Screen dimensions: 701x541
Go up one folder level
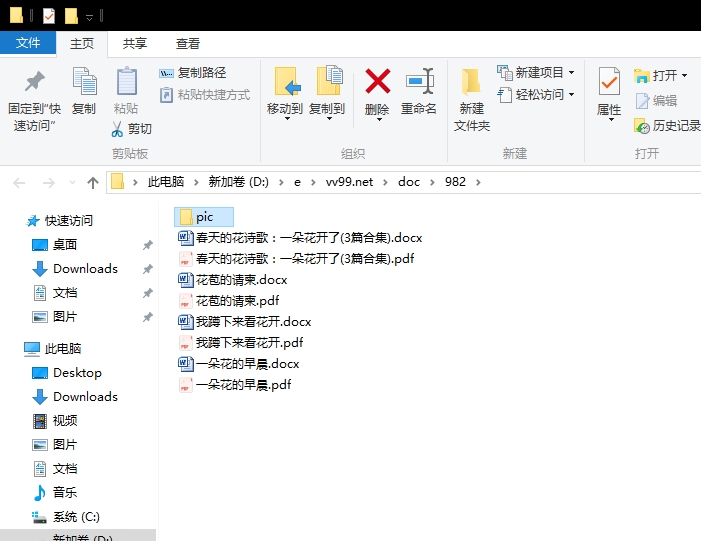coord(93,182)
